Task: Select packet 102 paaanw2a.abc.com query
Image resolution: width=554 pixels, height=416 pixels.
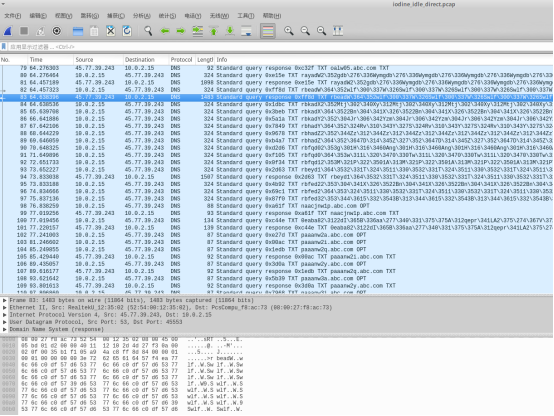Action: [x=277, y=235]
